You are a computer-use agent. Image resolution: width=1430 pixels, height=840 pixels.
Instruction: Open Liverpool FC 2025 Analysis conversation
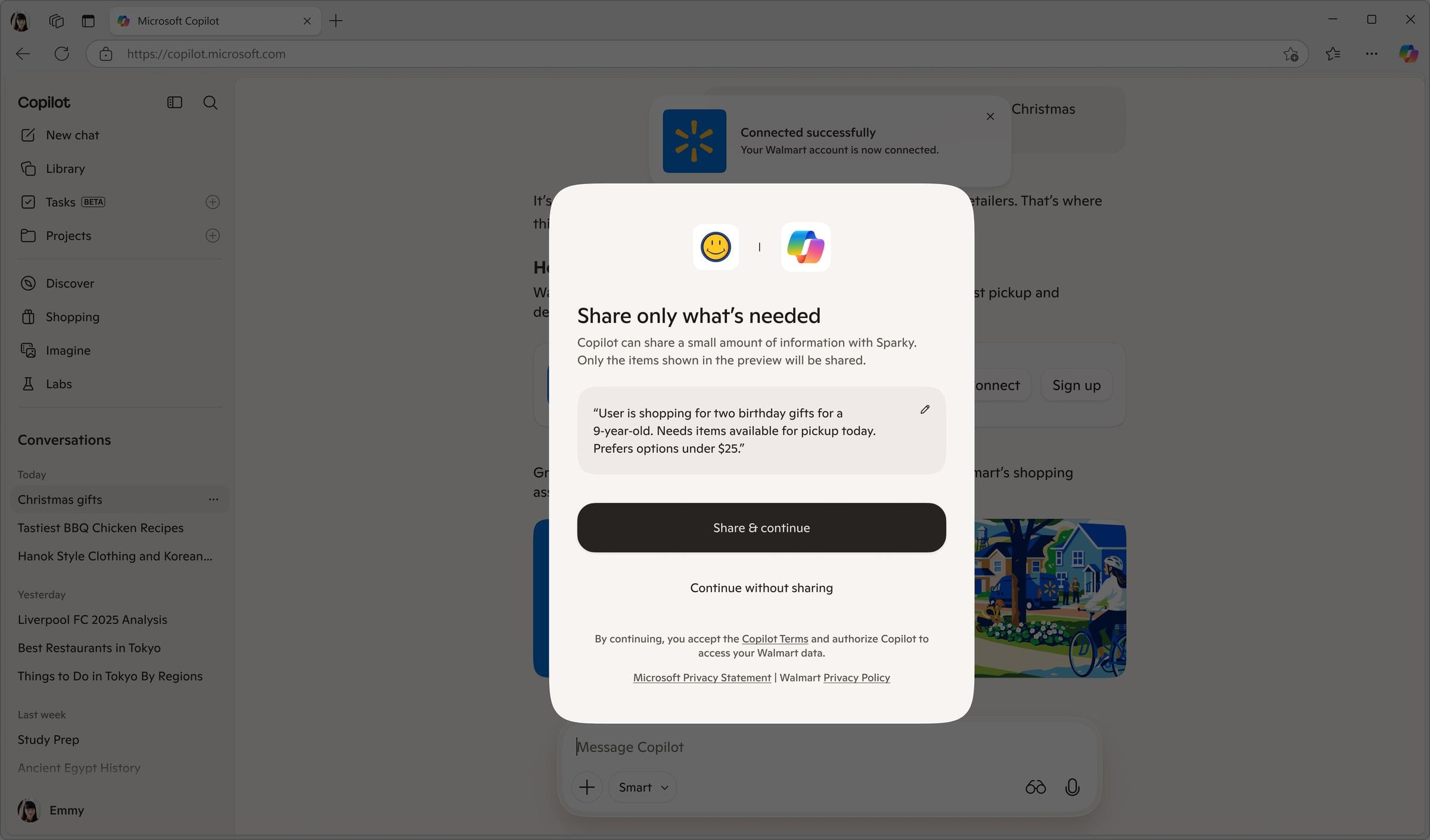(92, 620)
